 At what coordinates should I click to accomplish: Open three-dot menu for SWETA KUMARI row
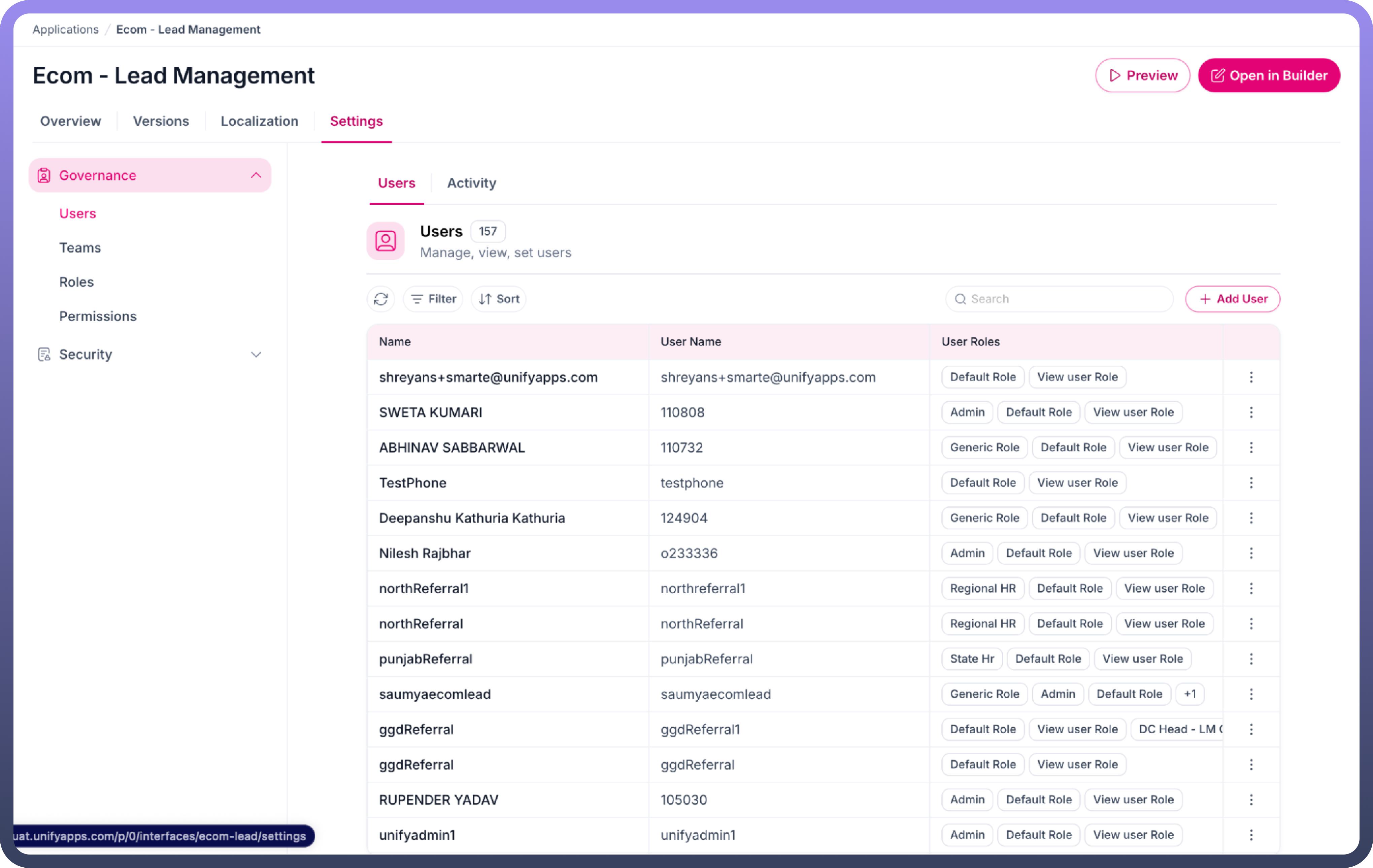(x=1251, y=412)
